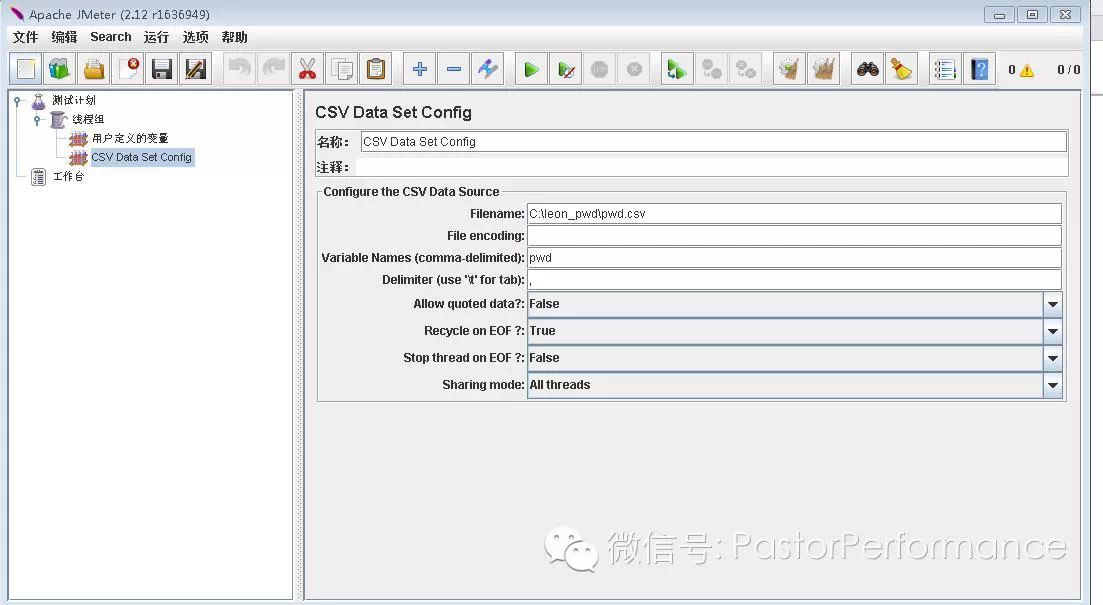The width and height of the screenshot is (1103, 605).
Task: Cut selected element with scissors icon
Action: click(x=307, y=69)
